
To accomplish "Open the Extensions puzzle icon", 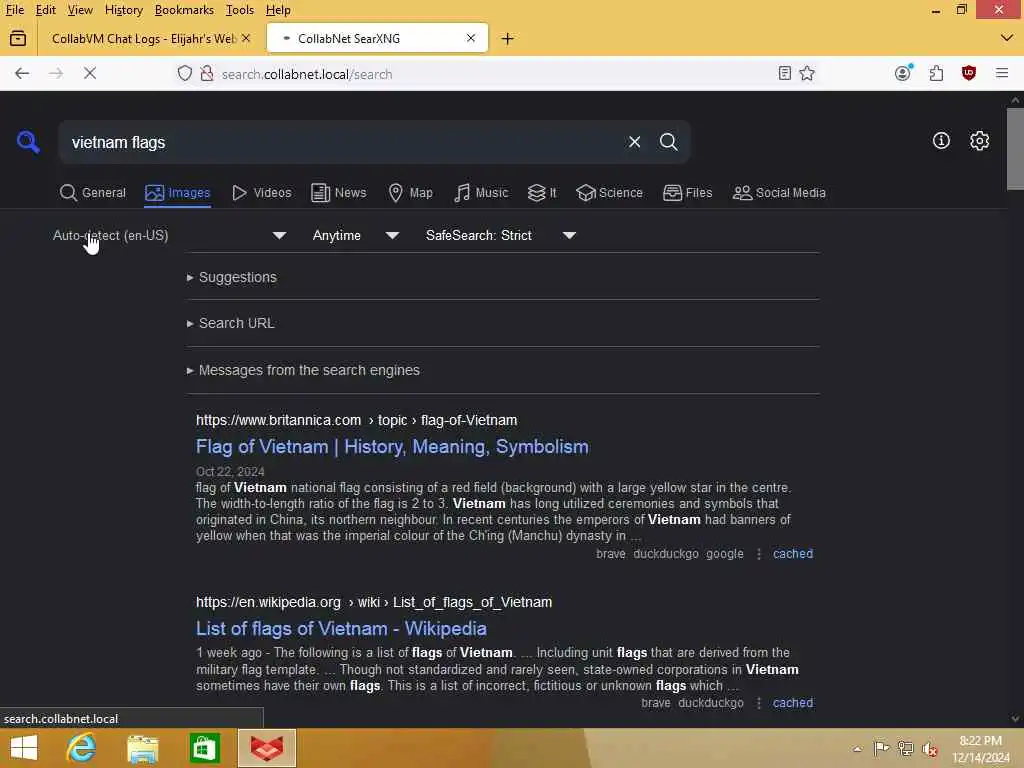I will click(936, 73).
